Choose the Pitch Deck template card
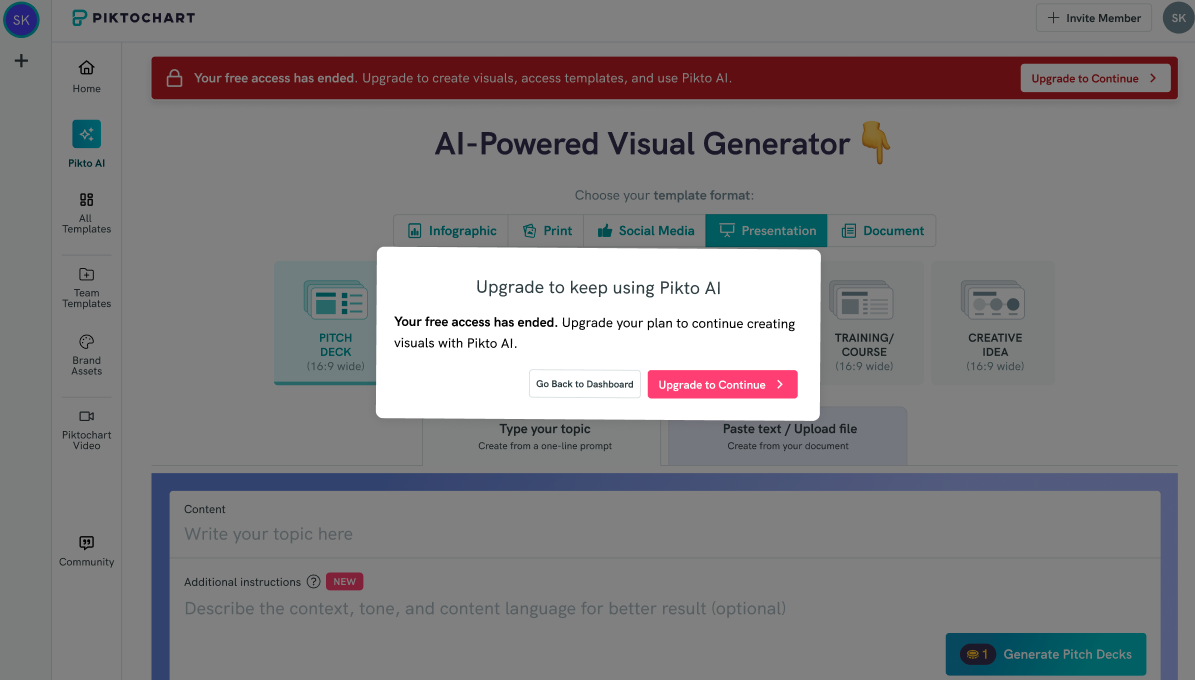1195x680 pixels. point(335,323)
